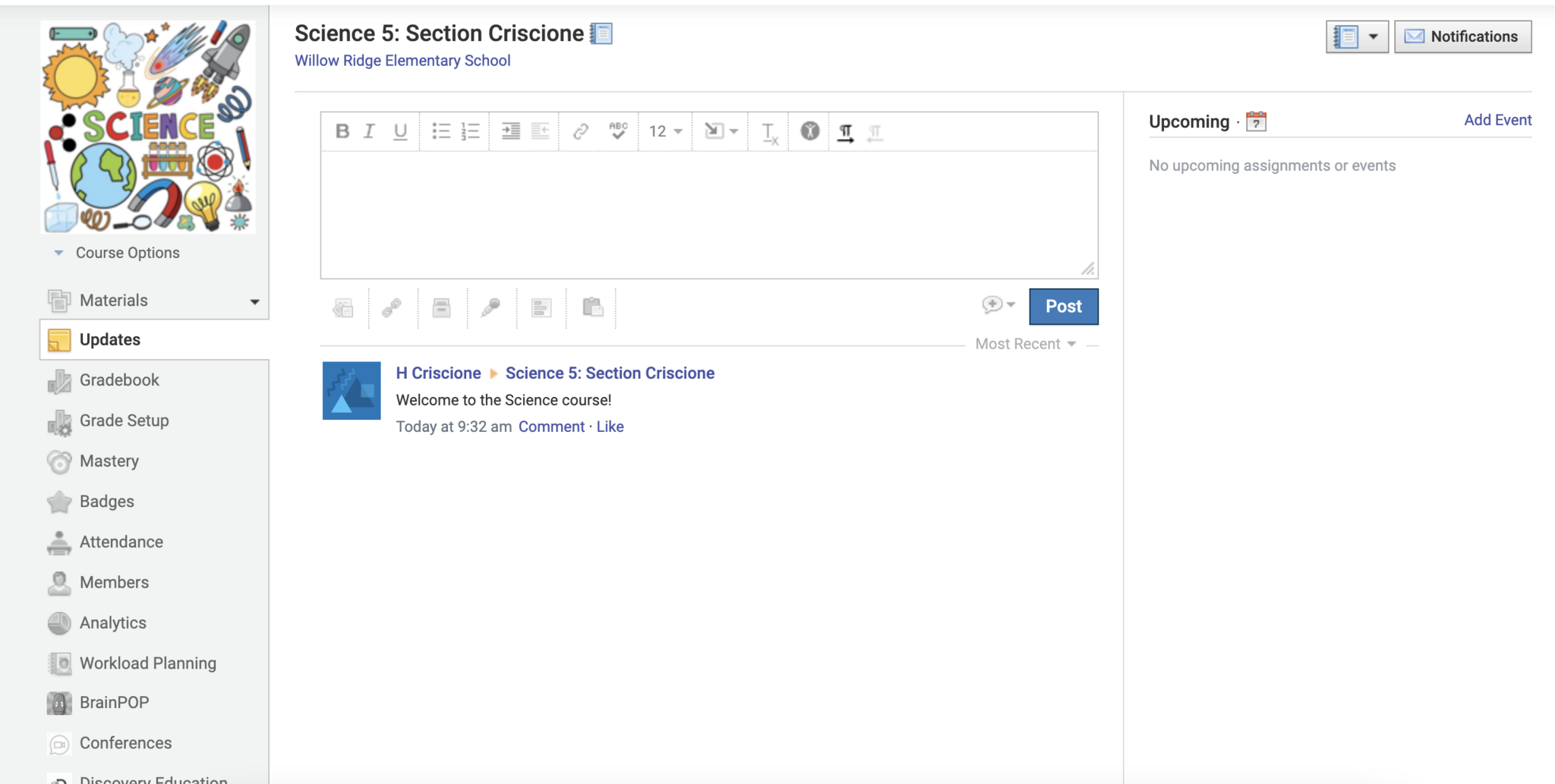Click the Add Event link

(1497, 120)
